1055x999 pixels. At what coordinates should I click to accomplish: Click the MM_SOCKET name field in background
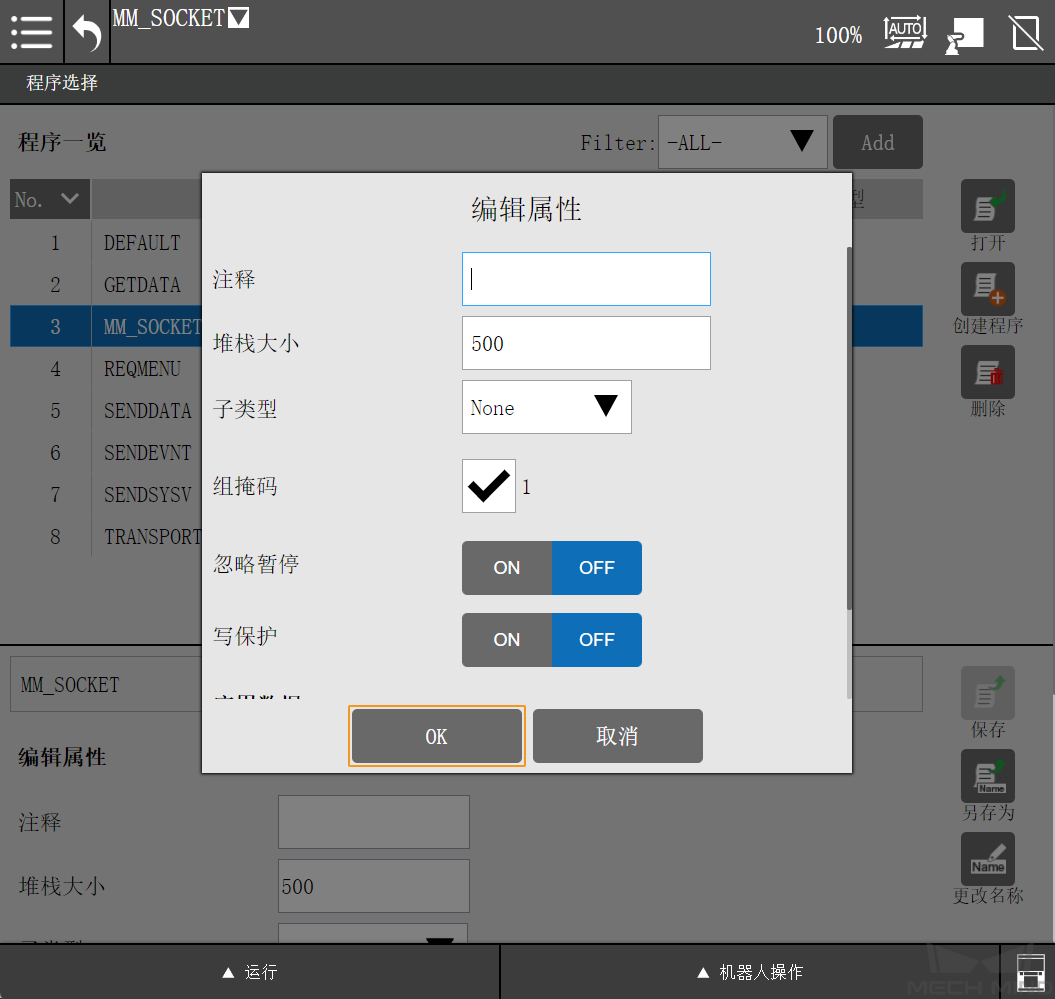106,685
